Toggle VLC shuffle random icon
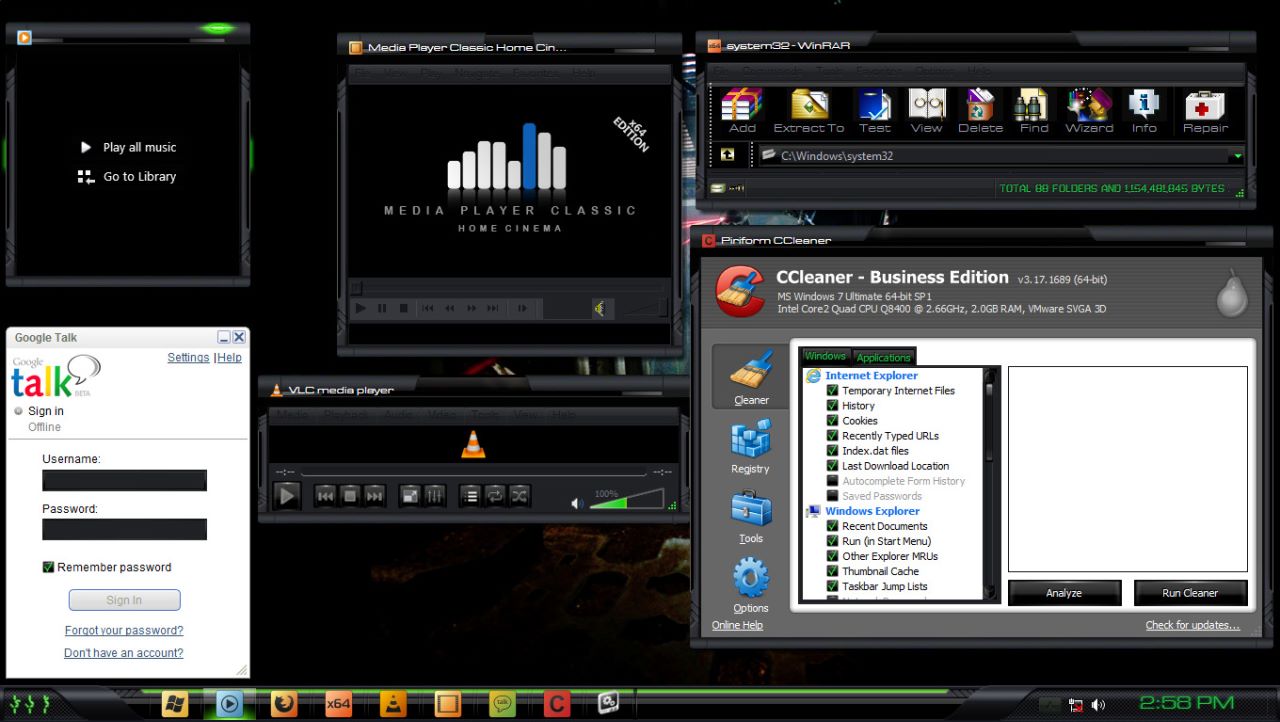 pos(519,495)
